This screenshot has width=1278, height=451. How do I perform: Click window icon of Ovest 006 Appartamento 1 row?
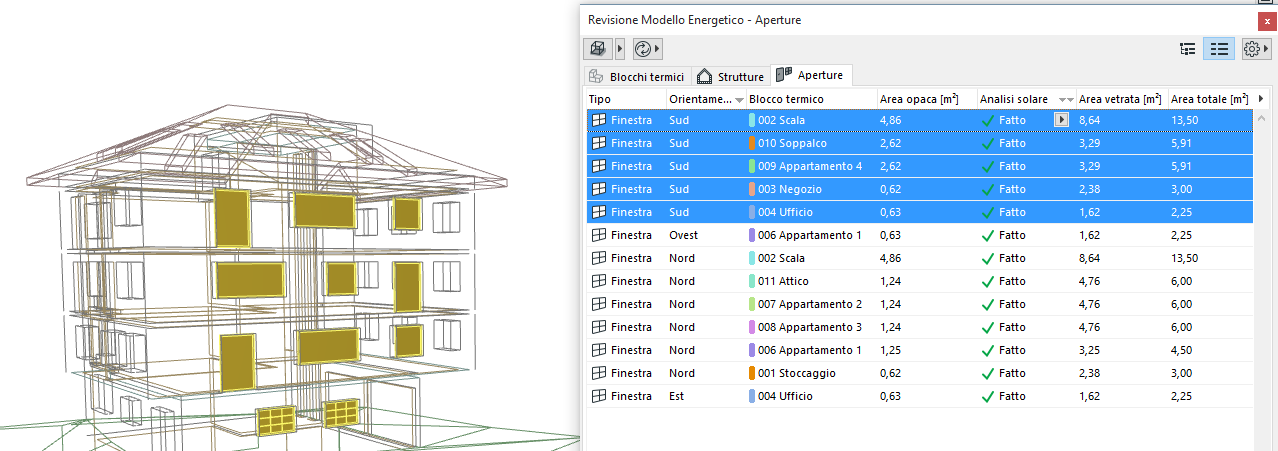click(599, 235)
